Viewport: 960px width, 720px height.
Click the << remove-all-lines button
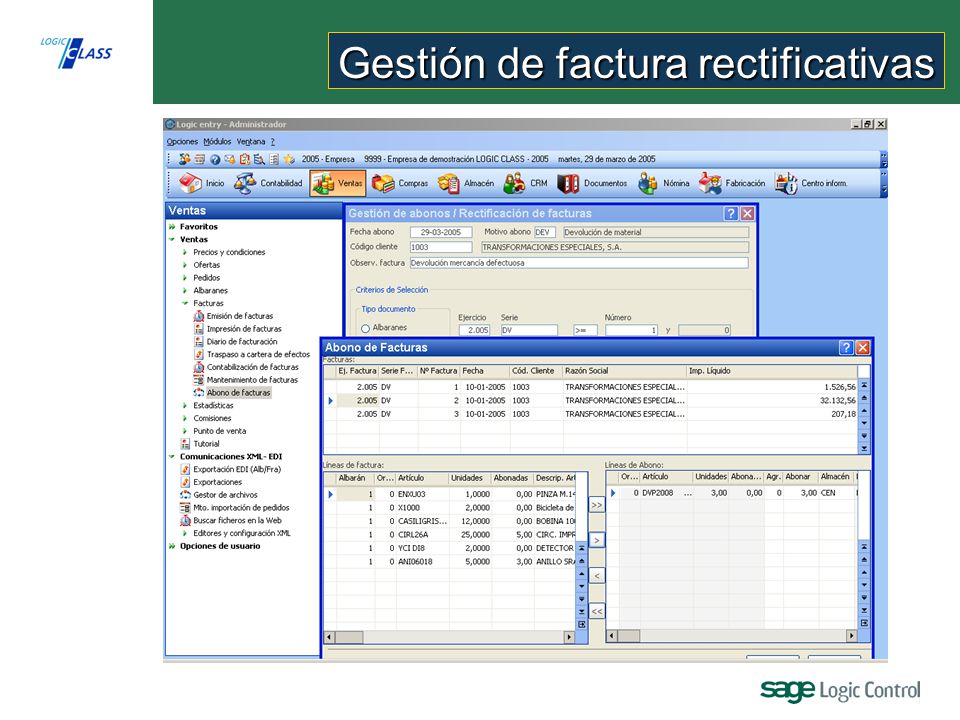597,612
